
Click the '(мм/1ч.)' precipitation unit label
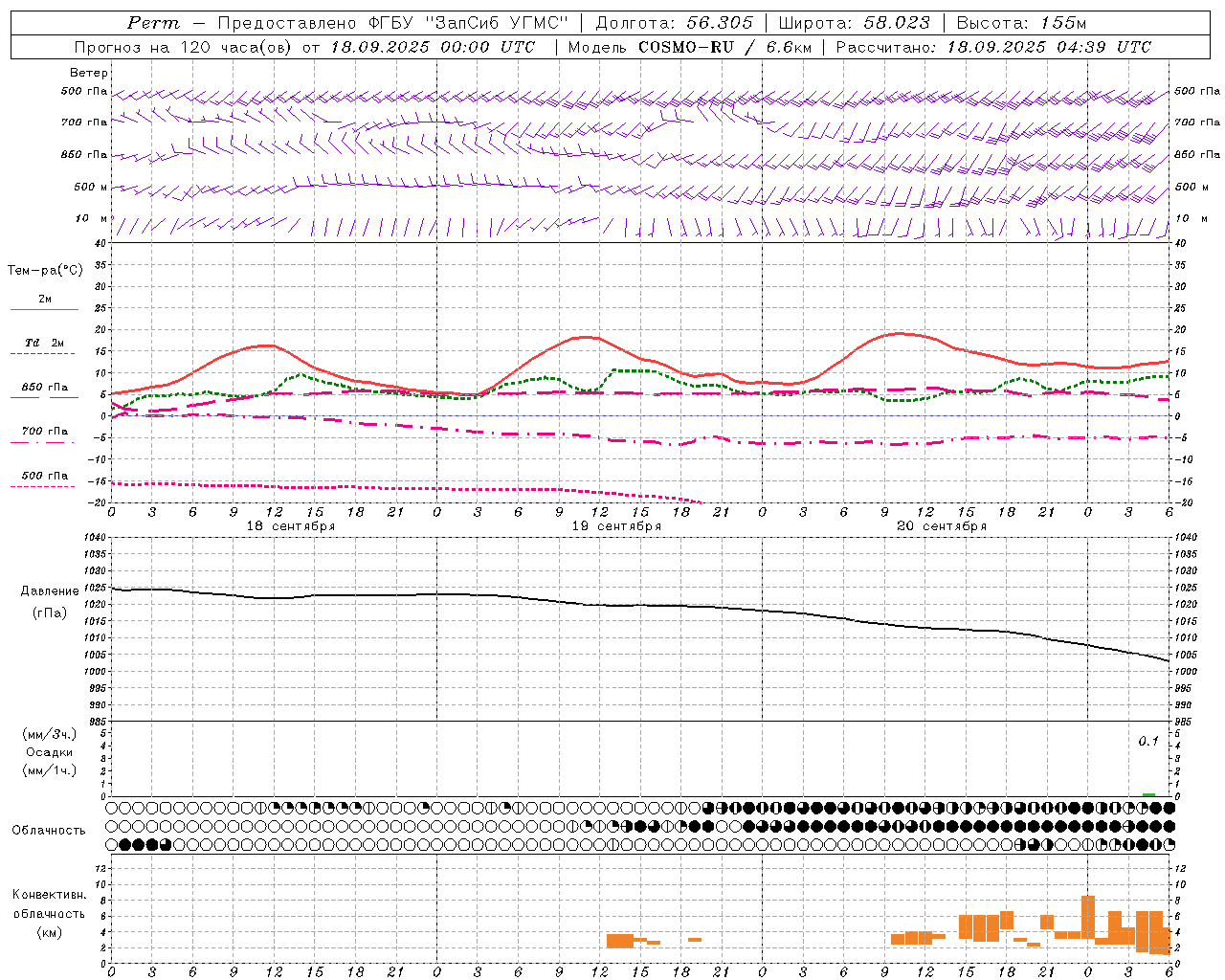(x=49, y=770)
